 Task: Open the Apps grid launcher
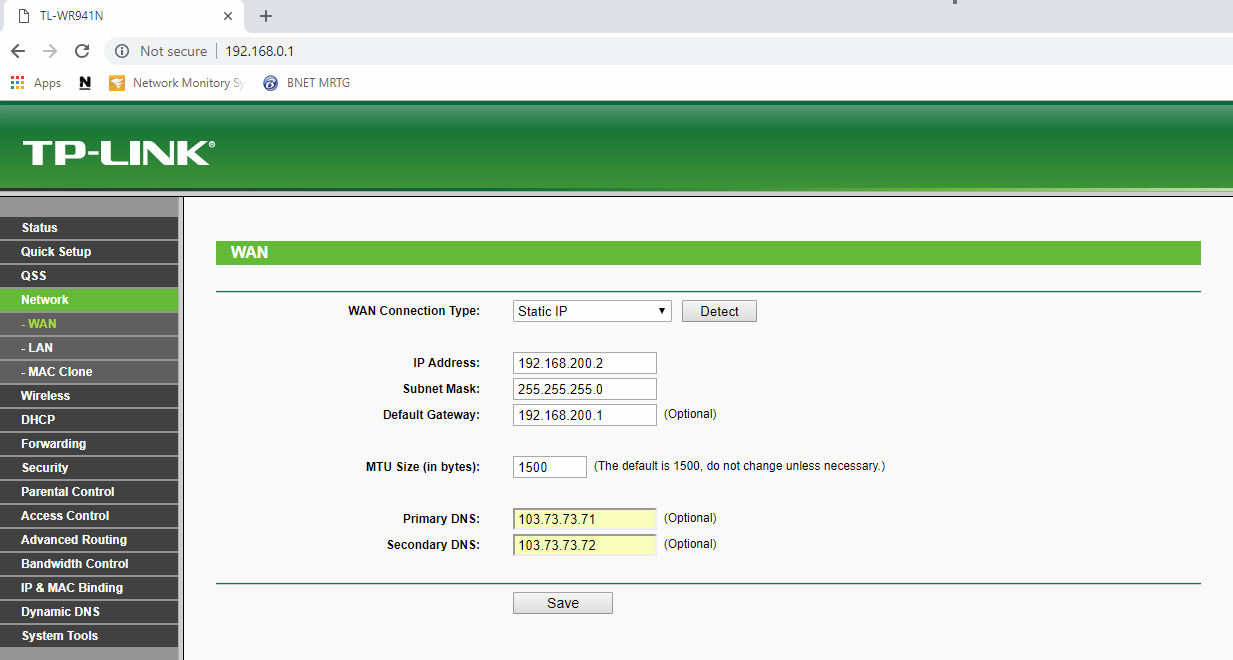(x=16, y=82)
